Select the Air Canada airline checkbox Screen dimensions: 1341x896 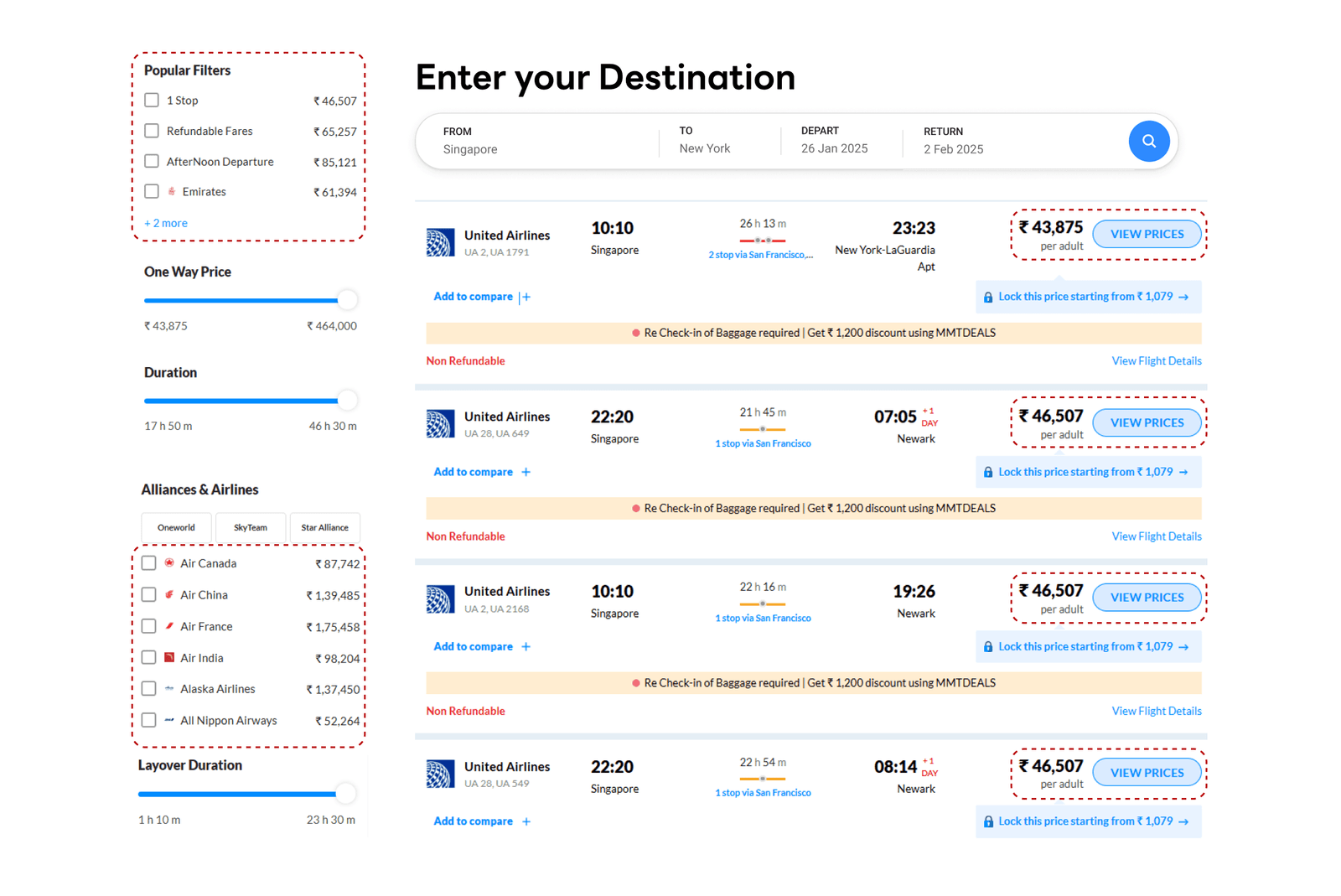(x=148, y=562)
